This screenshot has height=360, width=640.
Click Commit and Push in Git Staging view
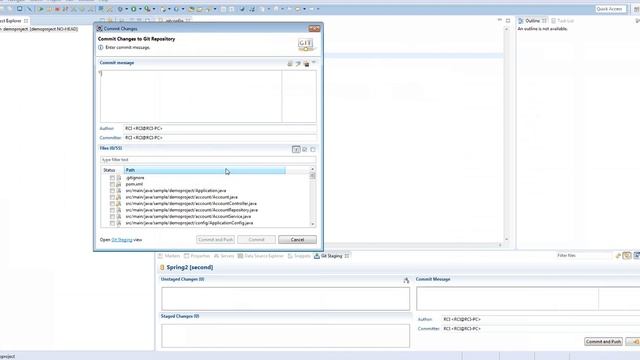pyautogui.click(x=603, y=342)
